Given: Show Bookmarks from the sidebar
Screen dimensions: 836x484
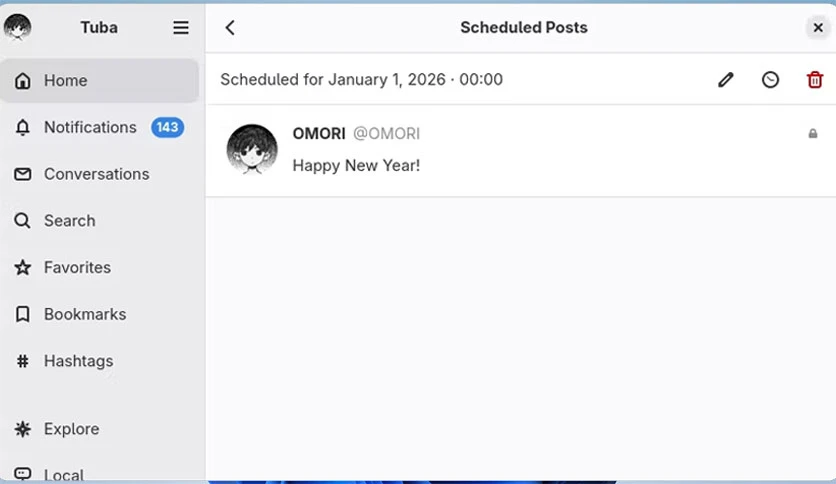Looking at the screenshot, I should tap(100, 314).
